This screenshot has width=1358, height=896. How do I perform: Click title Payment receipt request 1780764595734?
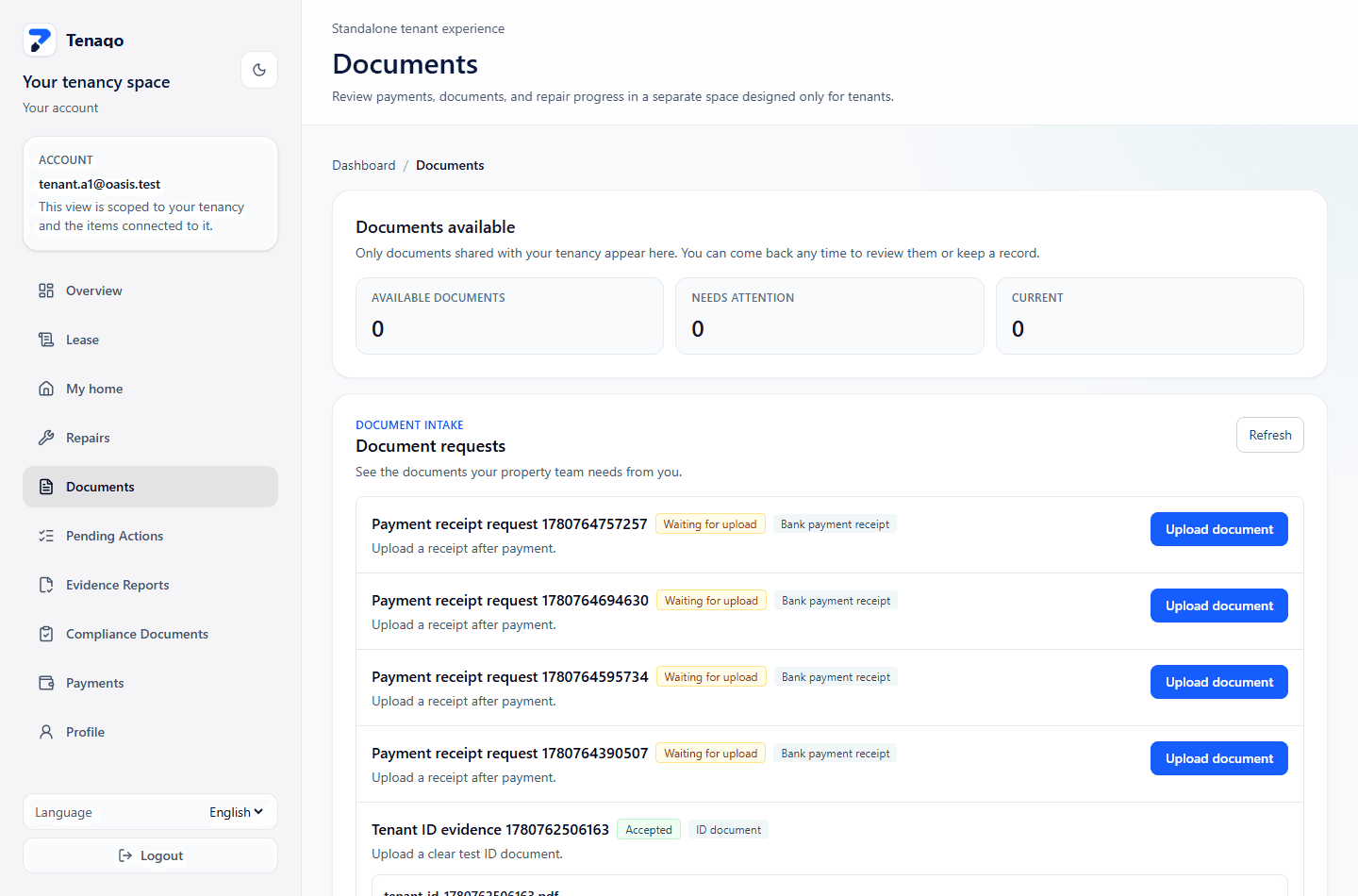click(510, 677)
